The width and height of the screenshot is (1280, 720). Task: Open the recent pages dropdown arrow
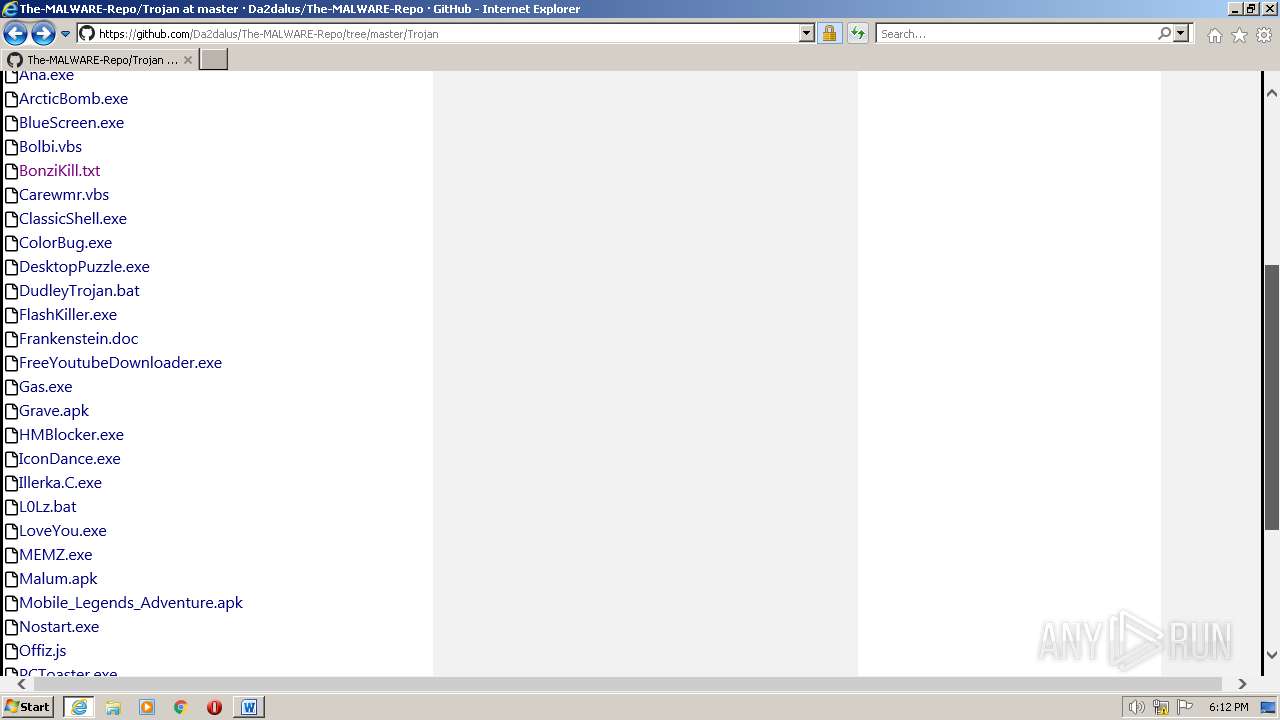66,34
